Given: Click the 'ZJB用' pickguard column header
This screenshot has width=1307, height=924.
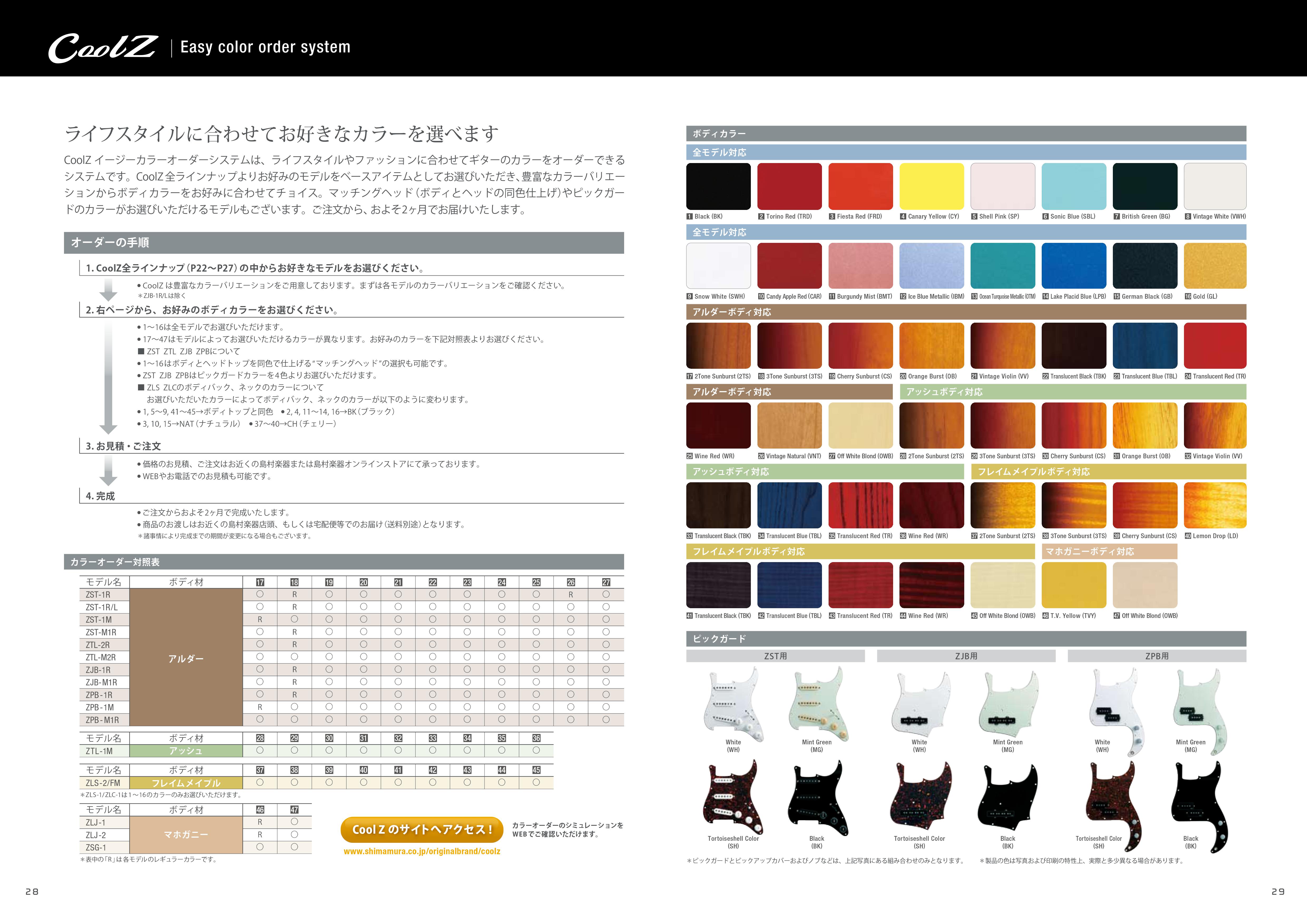Looking at the screenshot, I should tap(966, 656).
